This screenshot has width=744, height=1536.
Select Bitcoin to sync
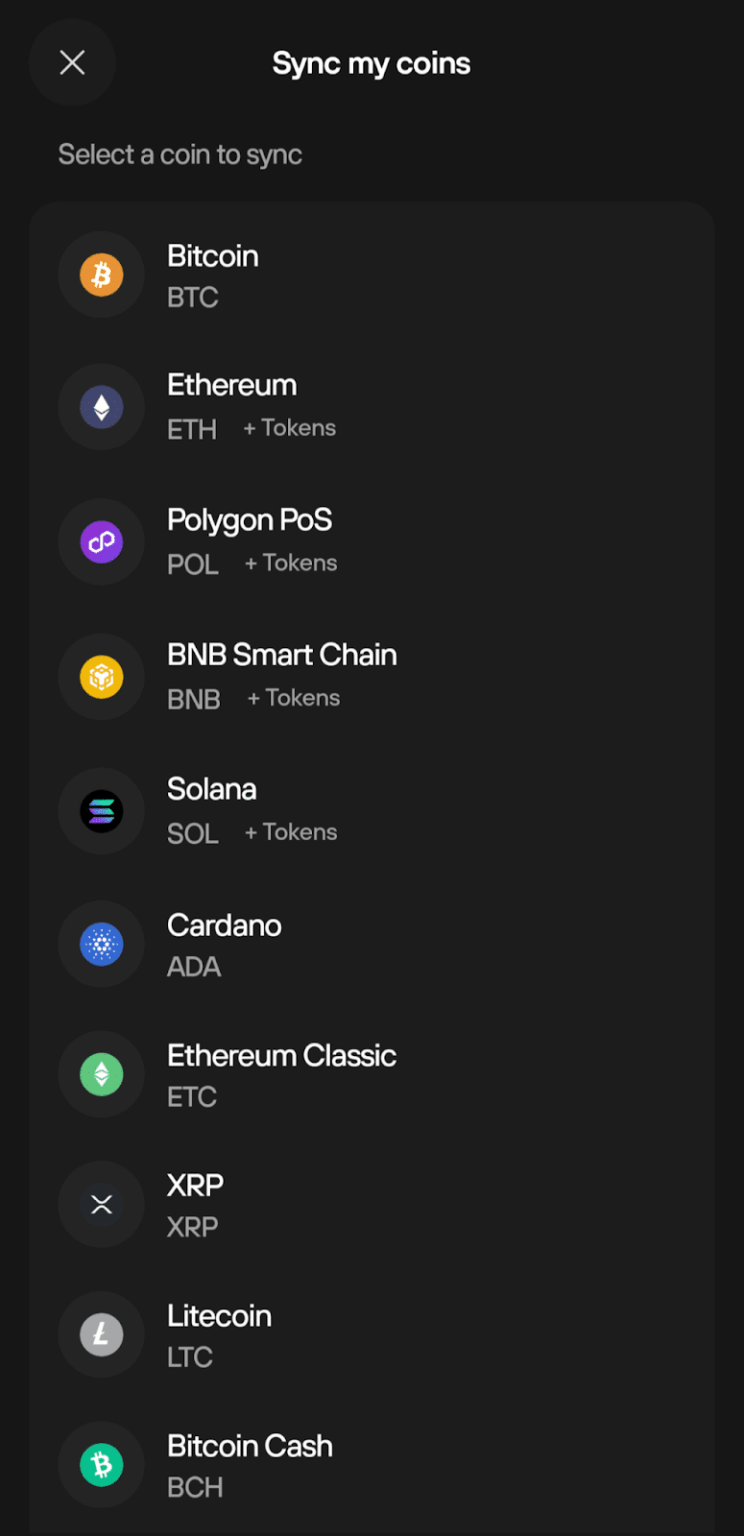pyautogui.click(x=213, y=257)
